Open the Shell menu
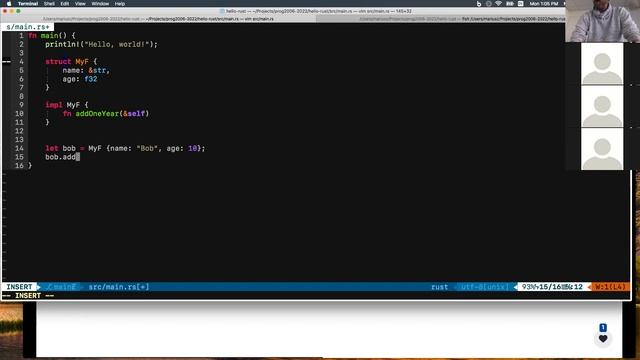The width and height of the screenshot is (640, 360). click(x=49, y=4)
